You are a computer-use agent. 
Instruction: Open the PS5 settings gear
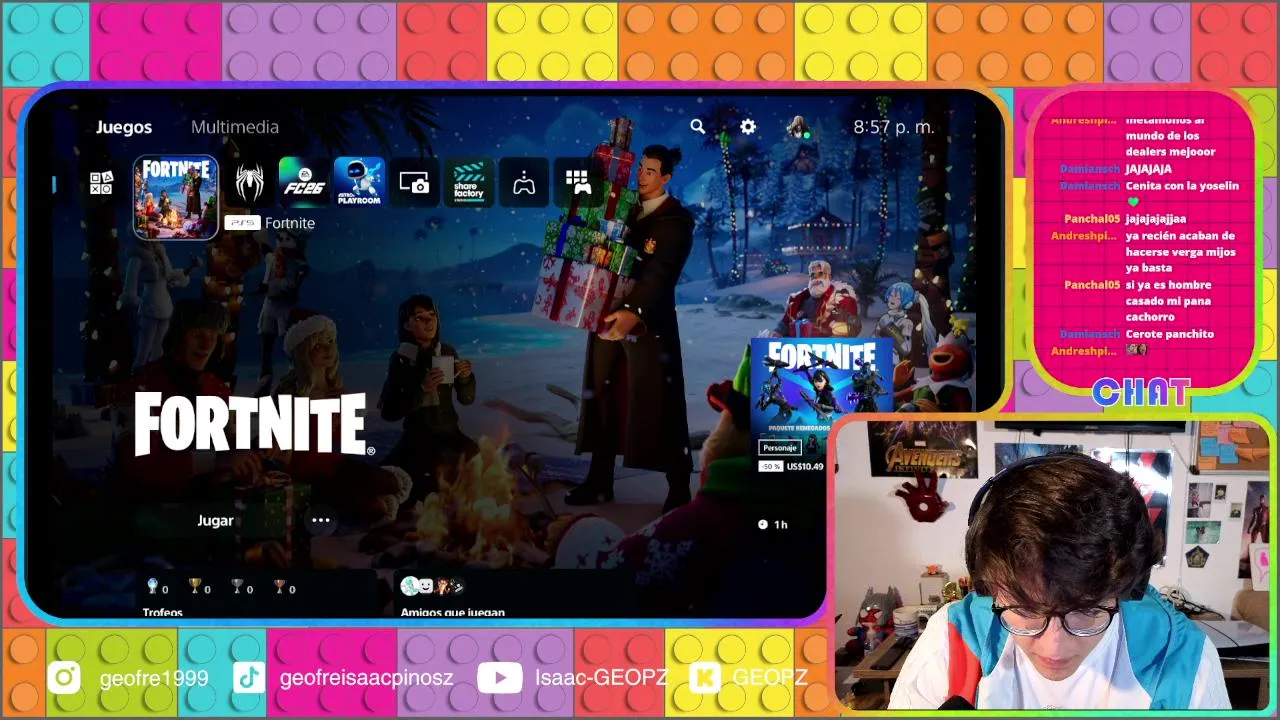point(748,127)
